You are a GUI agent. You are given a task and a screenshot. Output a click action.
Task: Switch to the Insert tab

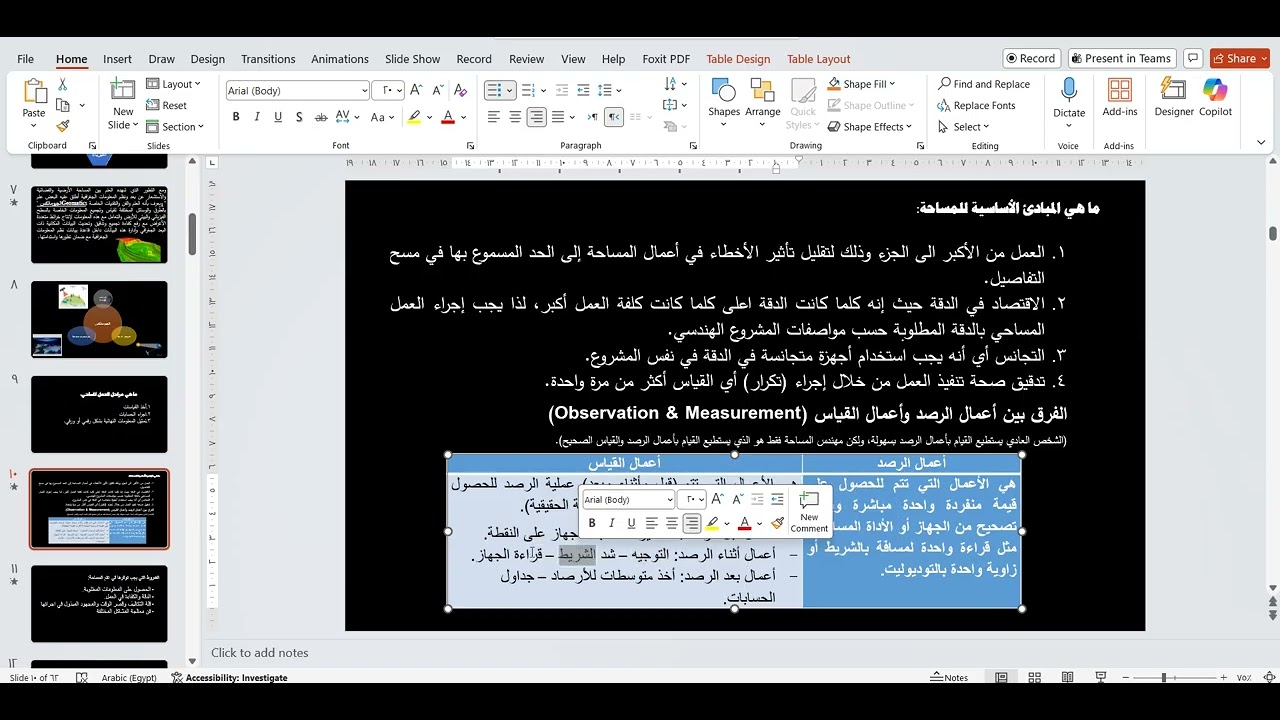[x=117, y=59]
